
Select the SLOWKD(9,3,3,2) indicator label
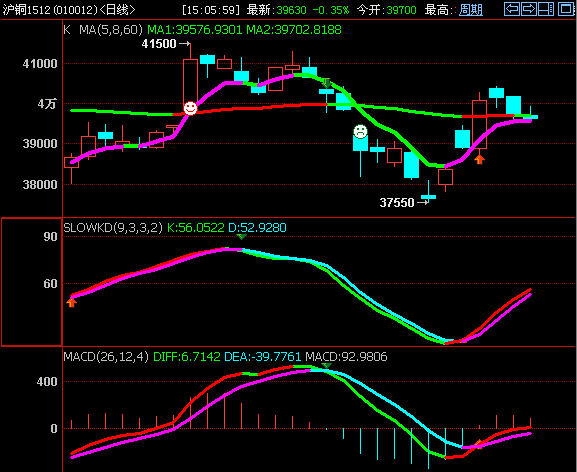(x=113, y=228)
